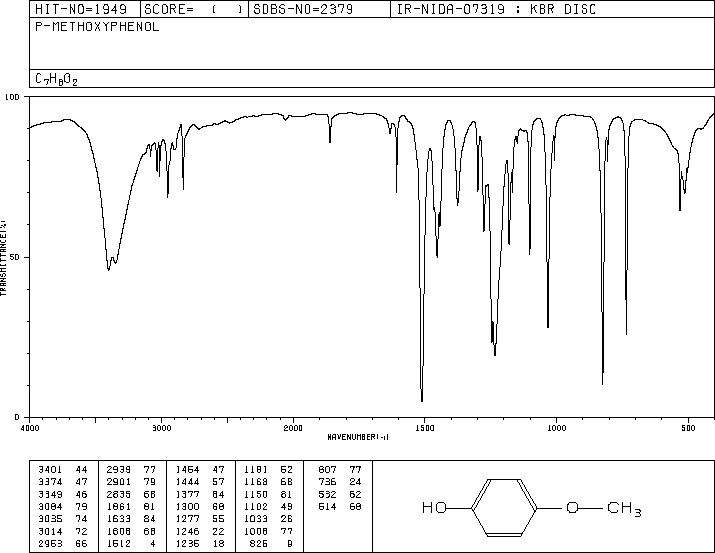The image size is (715, 553).
Task: Click peak wavenumber 3349 in the table
Action: tap(50, 494)
